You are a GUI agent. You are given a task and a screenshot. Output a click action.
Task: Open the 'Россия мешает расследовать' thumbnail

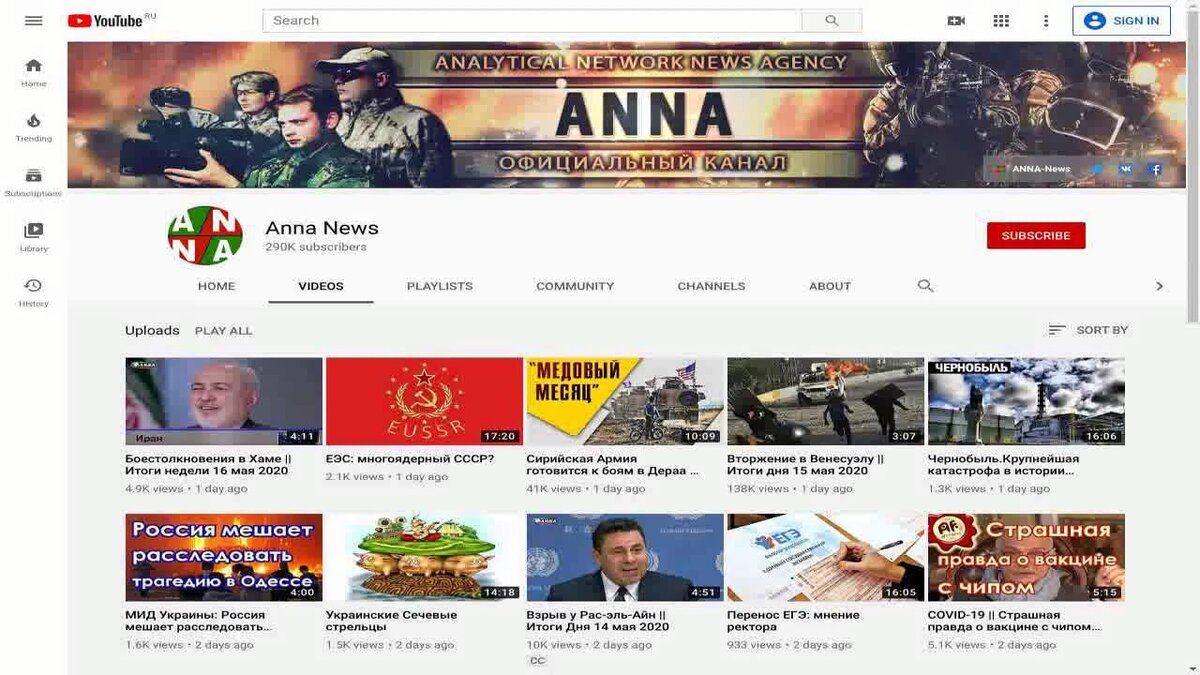coord(223,557)
